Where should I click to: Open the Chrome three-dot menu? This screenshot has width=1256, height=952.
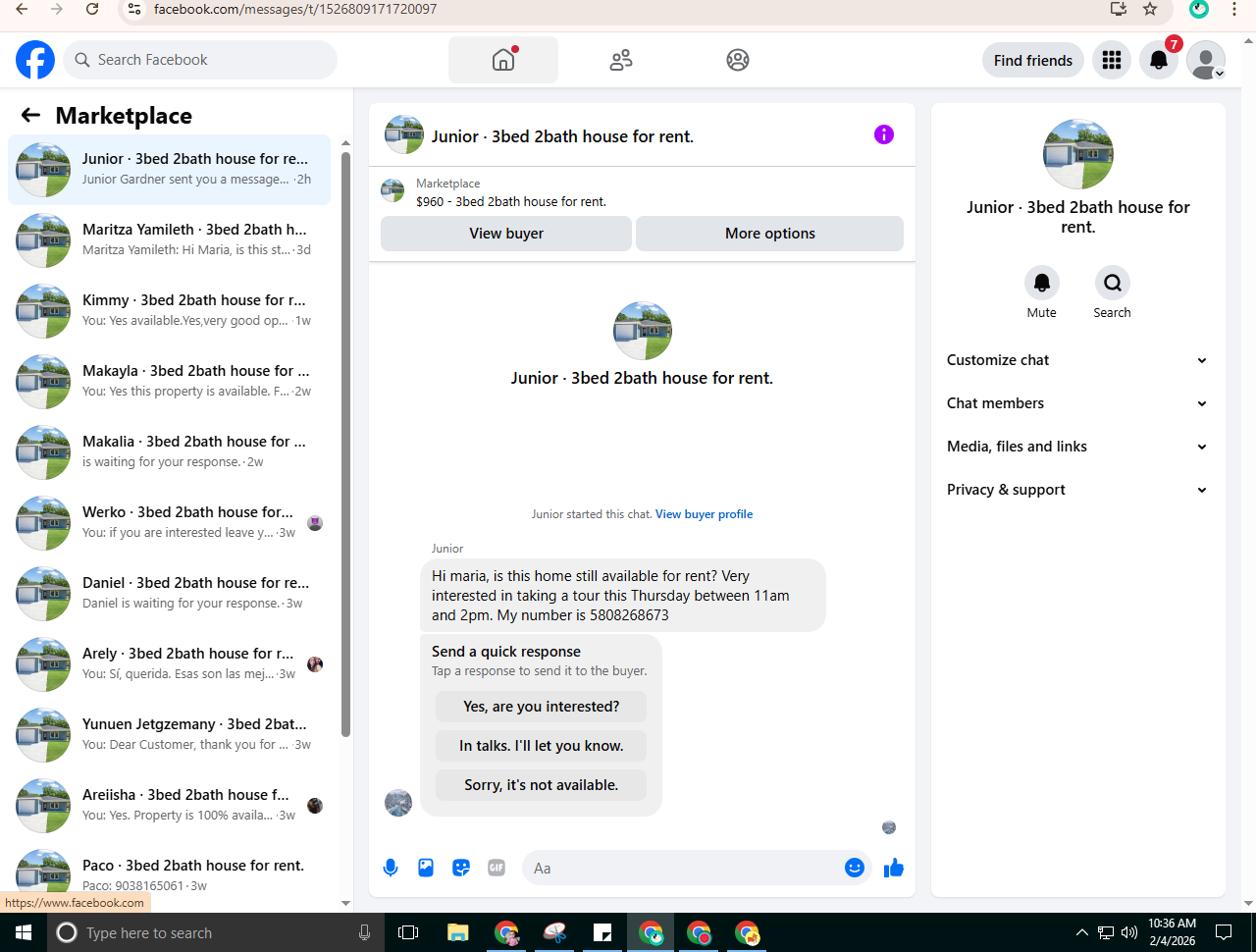tap(1234, 9)
